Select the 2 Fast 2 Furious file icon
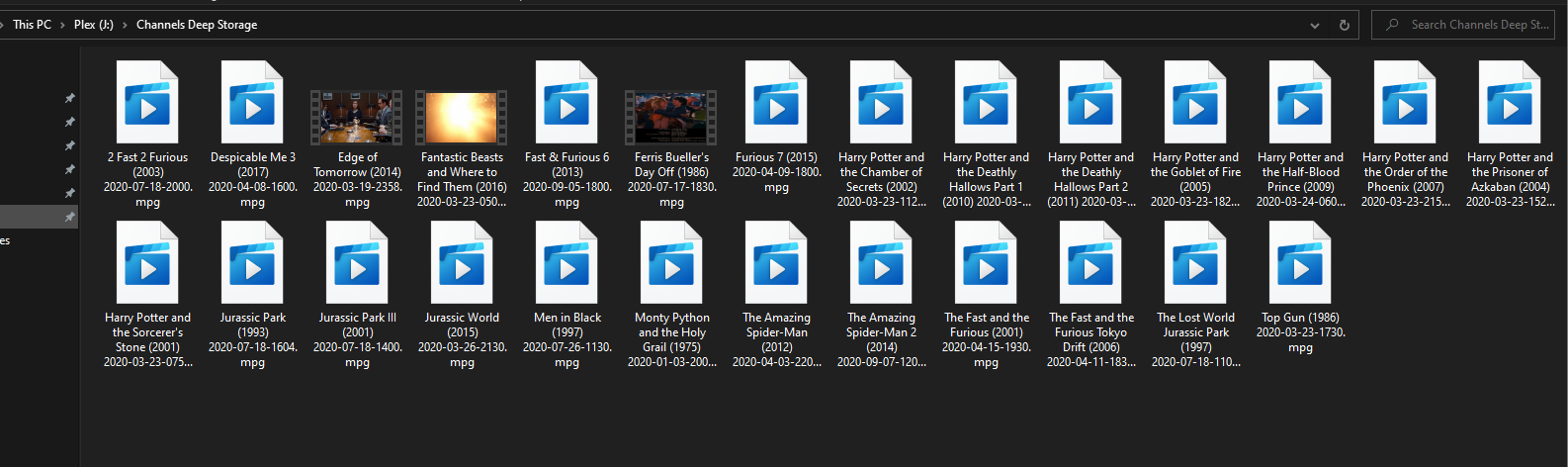This screenshot has height=467, width=1568. pyautogui.click(x=147, y=103)
